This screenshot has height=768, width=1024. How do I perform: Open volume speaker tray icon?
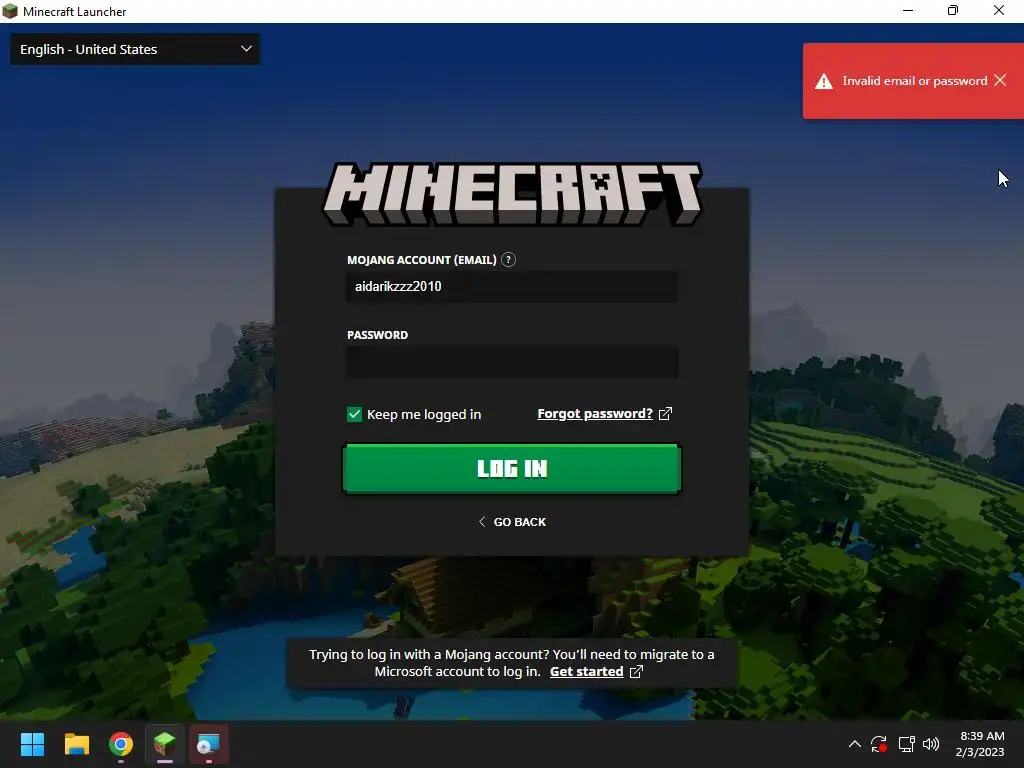click(931, 744)
